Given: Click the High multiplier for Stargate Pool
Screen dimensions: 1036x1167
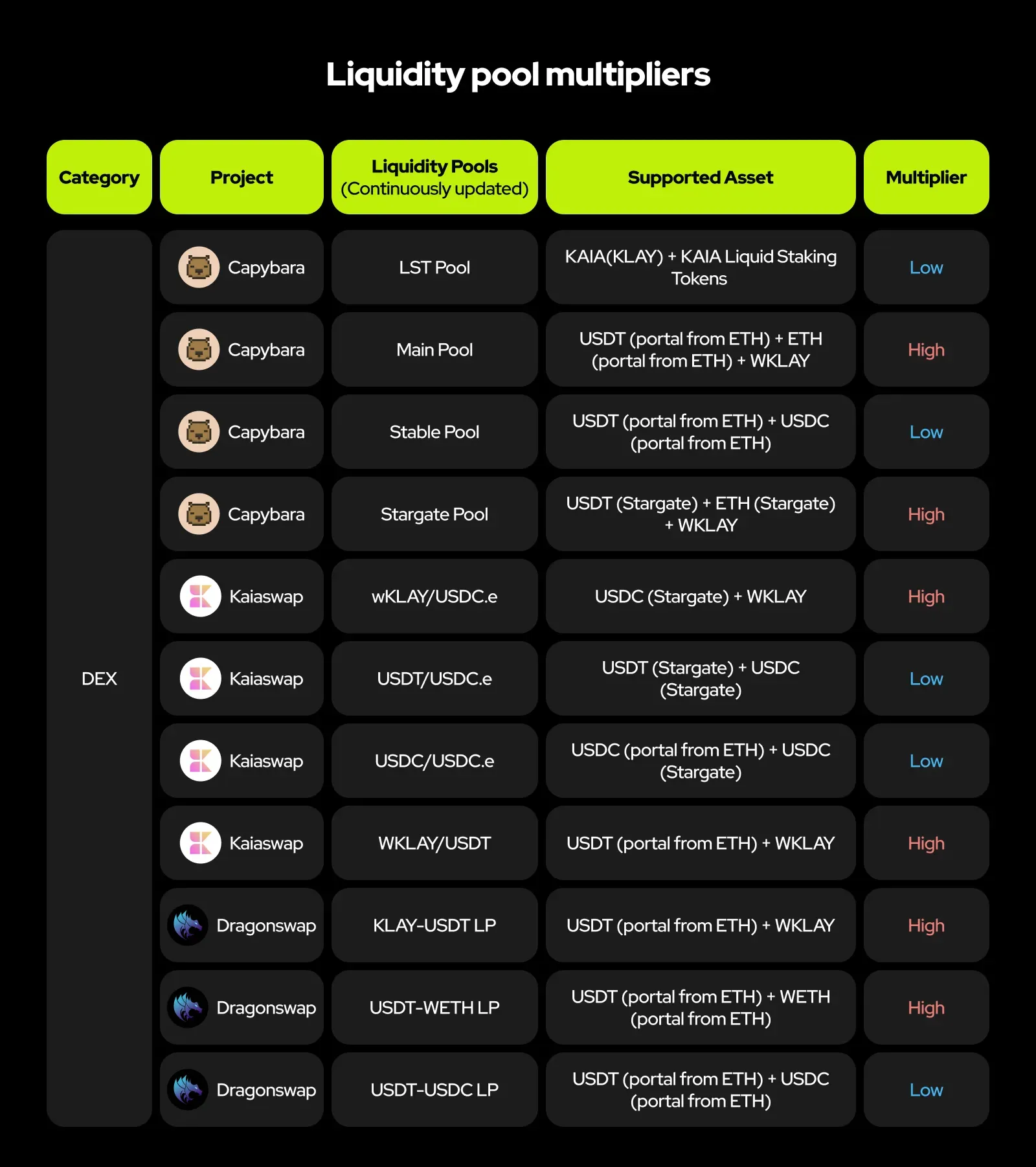Looking at the screenshot, I should [926, 514].
